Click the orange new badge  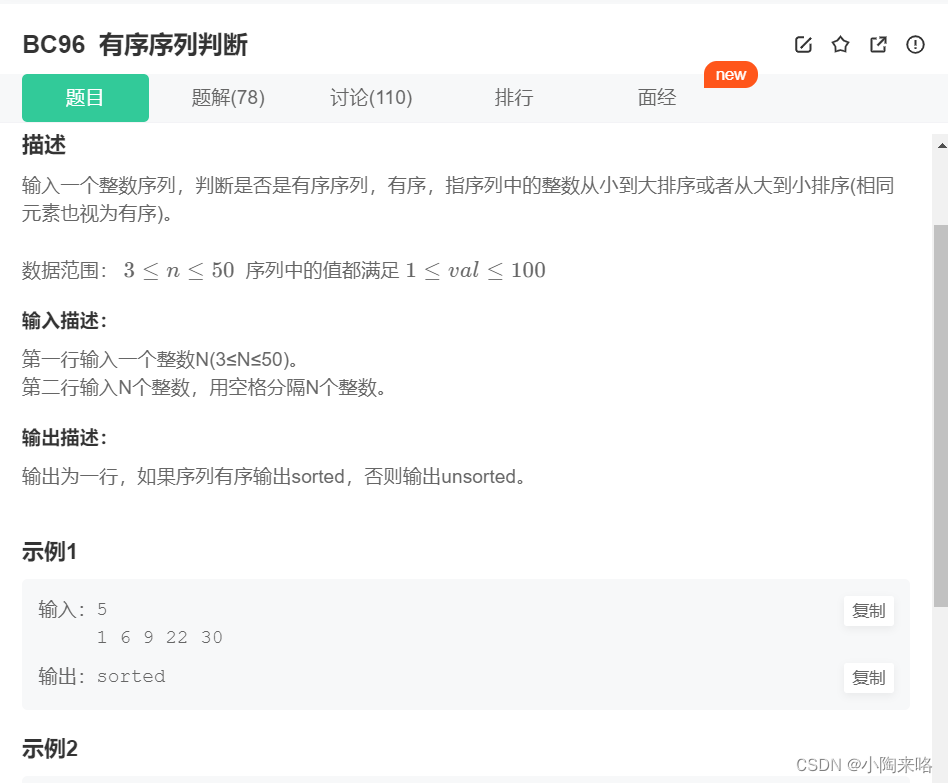pyautogui.click(x=731, y=74)
